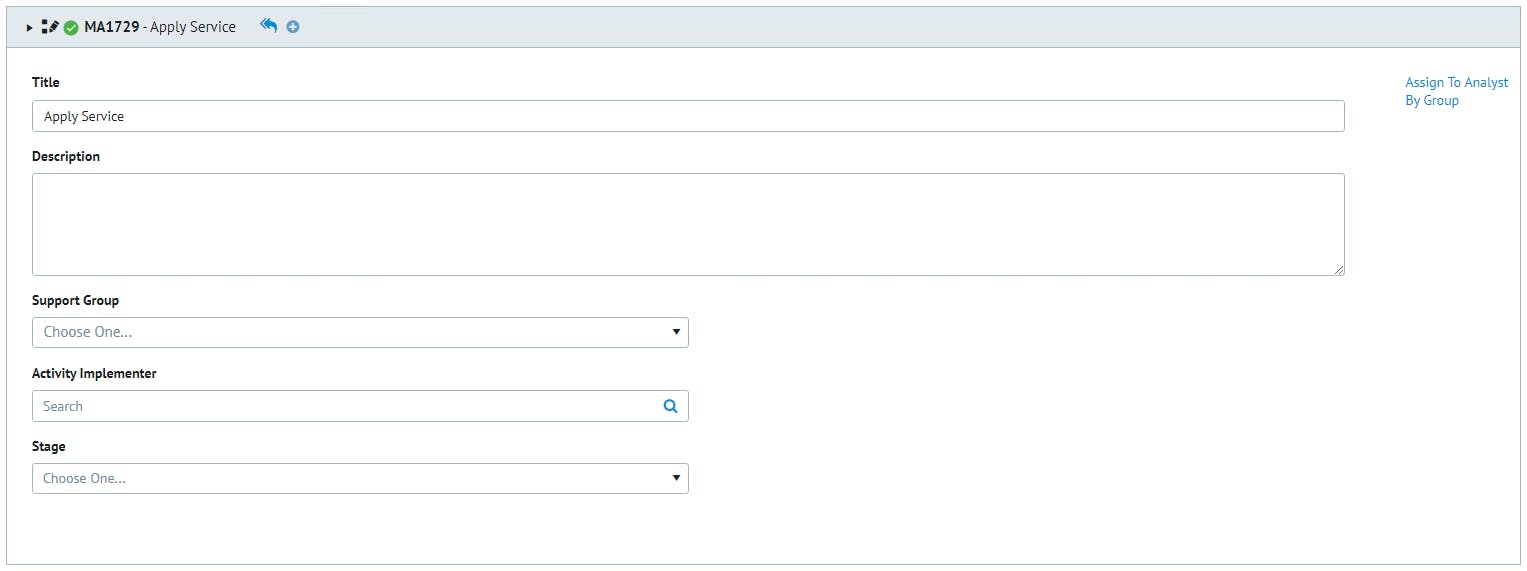Click the blue reply-all arrow icon
Image resolution: width=1527 pixels, height=571 pixels.
pyautogui.click(x=268, y=27)
